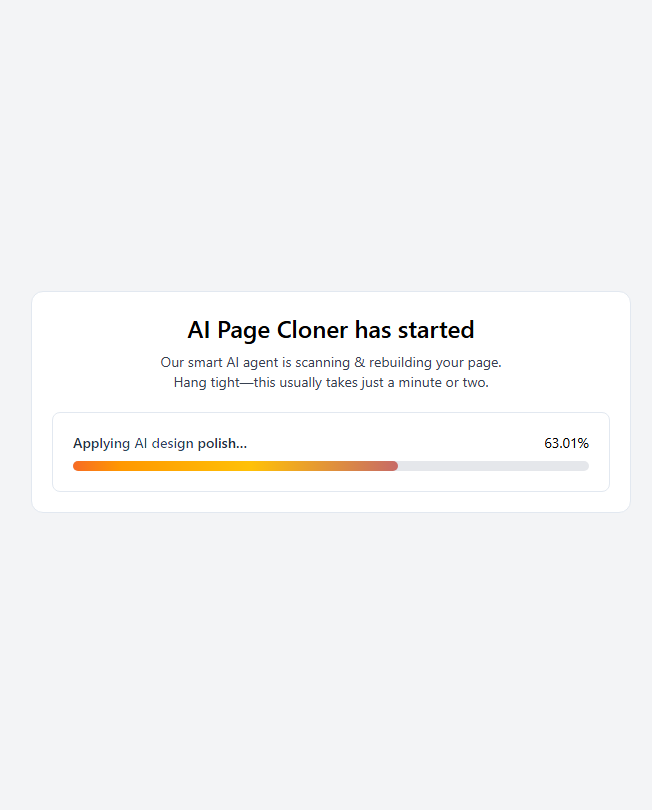Click the rounded end of orange progress fill
Screen dimensions: 652x810
click(x=394, y=466)
